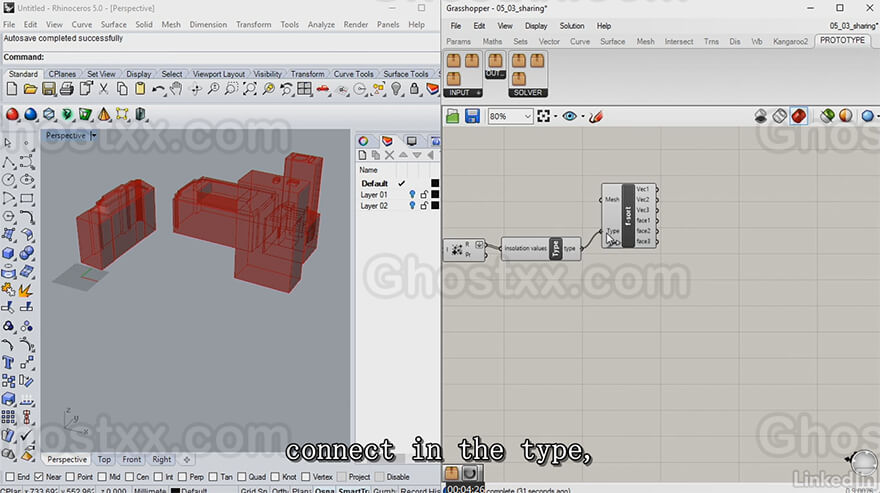Open Grasshopper file with green folder icon

pyautogui.click(x=453, y=116)
